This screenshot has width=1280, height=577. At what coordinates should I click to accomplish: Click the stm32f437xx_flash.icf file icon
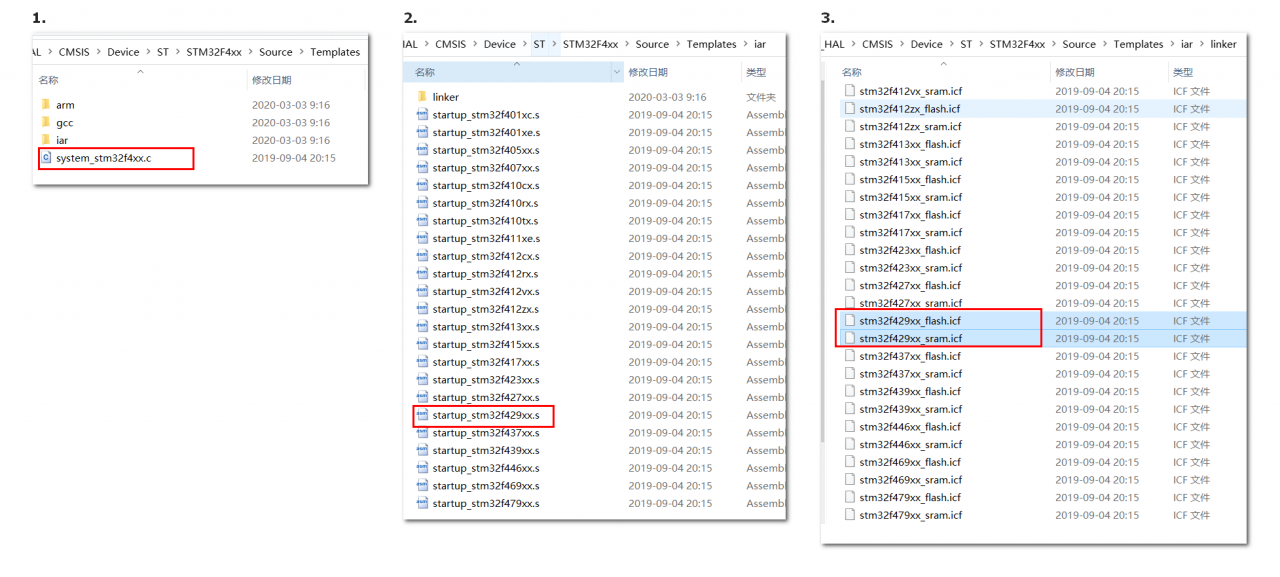point(850,356)
